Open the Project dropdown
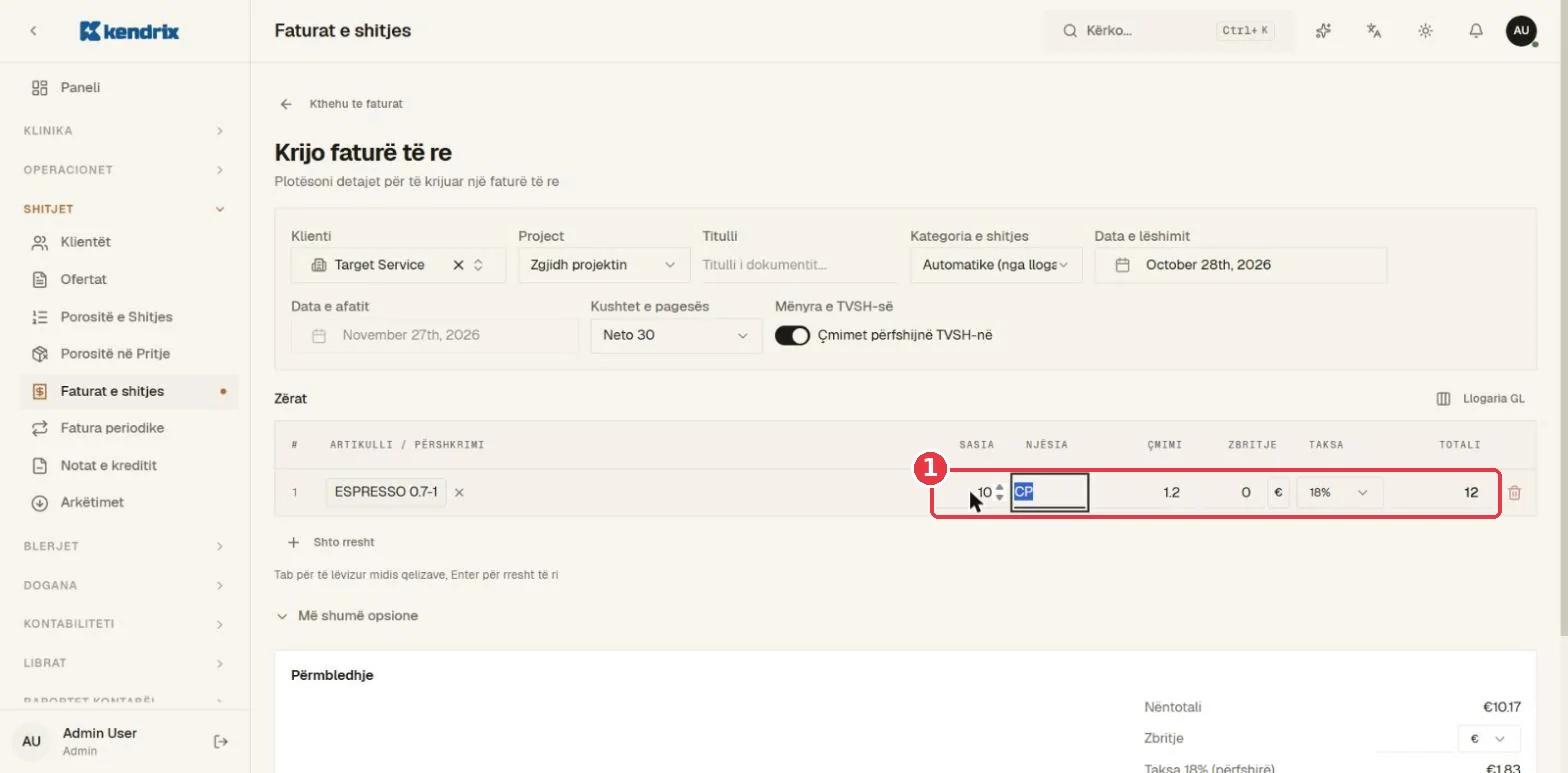The height and width of the screenshot is (773, 1568). coord(604,265)
